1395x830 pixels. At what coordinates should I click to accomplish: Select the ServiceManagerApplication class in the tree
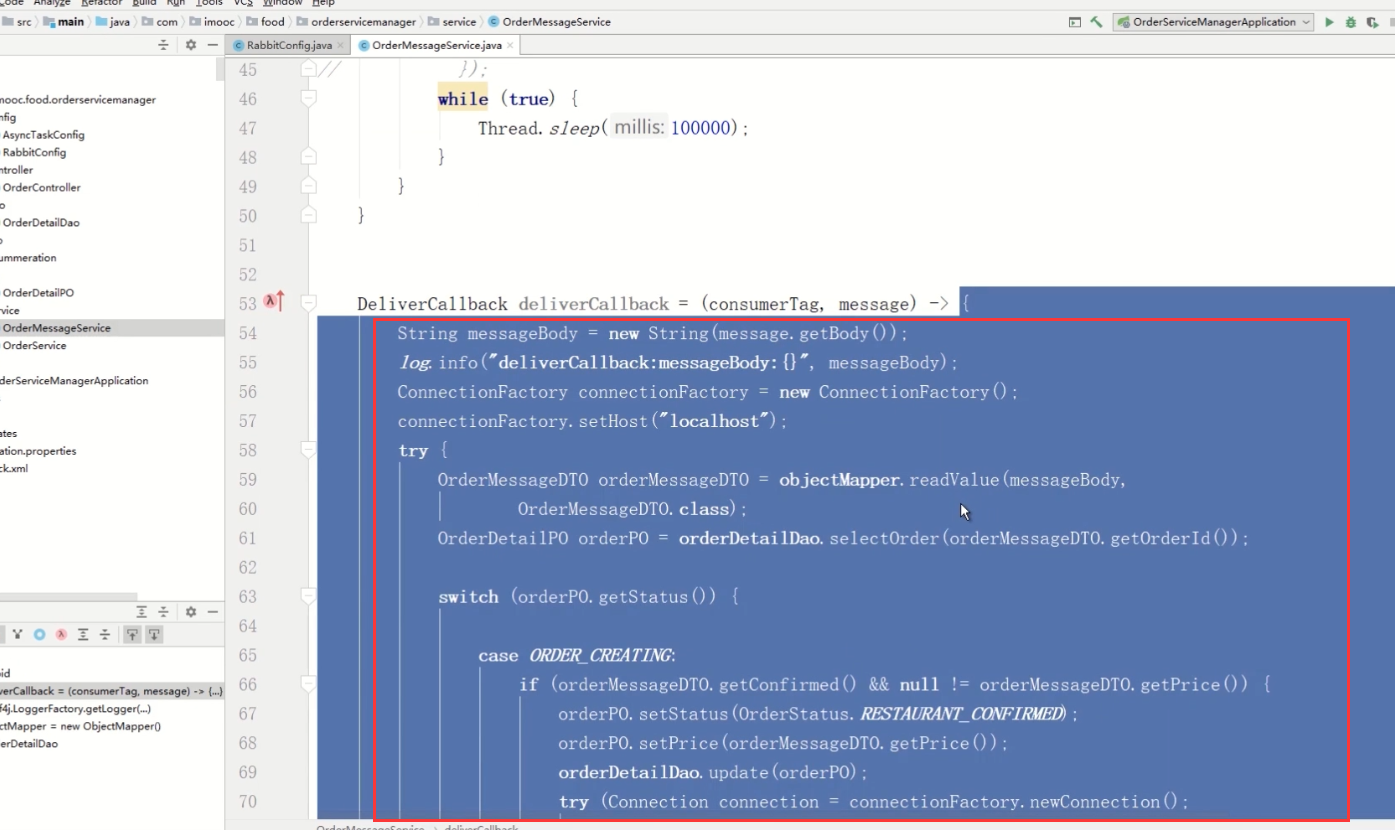[x=74, y=380]
